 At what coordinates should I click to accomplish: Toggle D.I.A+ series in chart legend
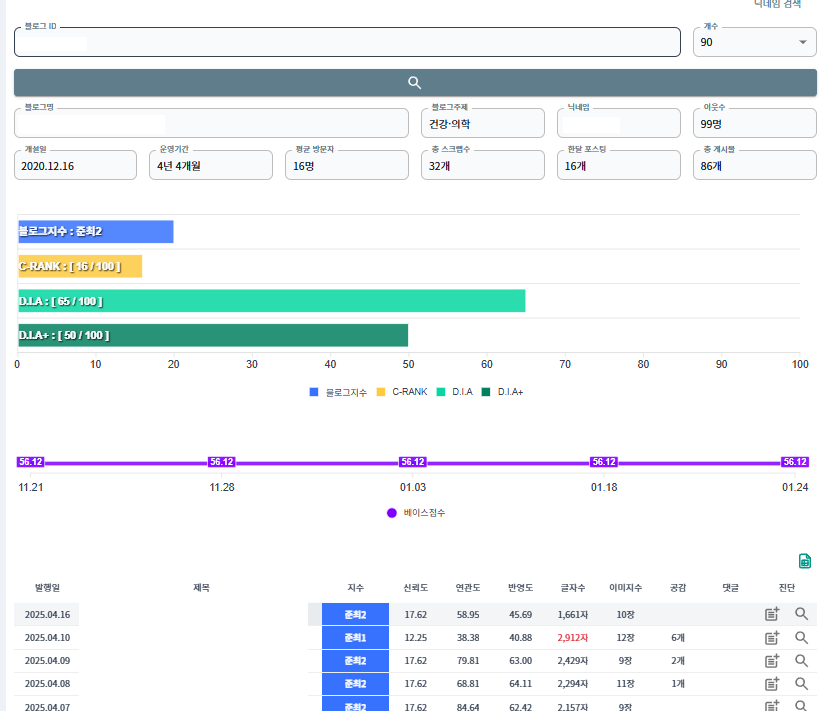click(x=502, y=392)
